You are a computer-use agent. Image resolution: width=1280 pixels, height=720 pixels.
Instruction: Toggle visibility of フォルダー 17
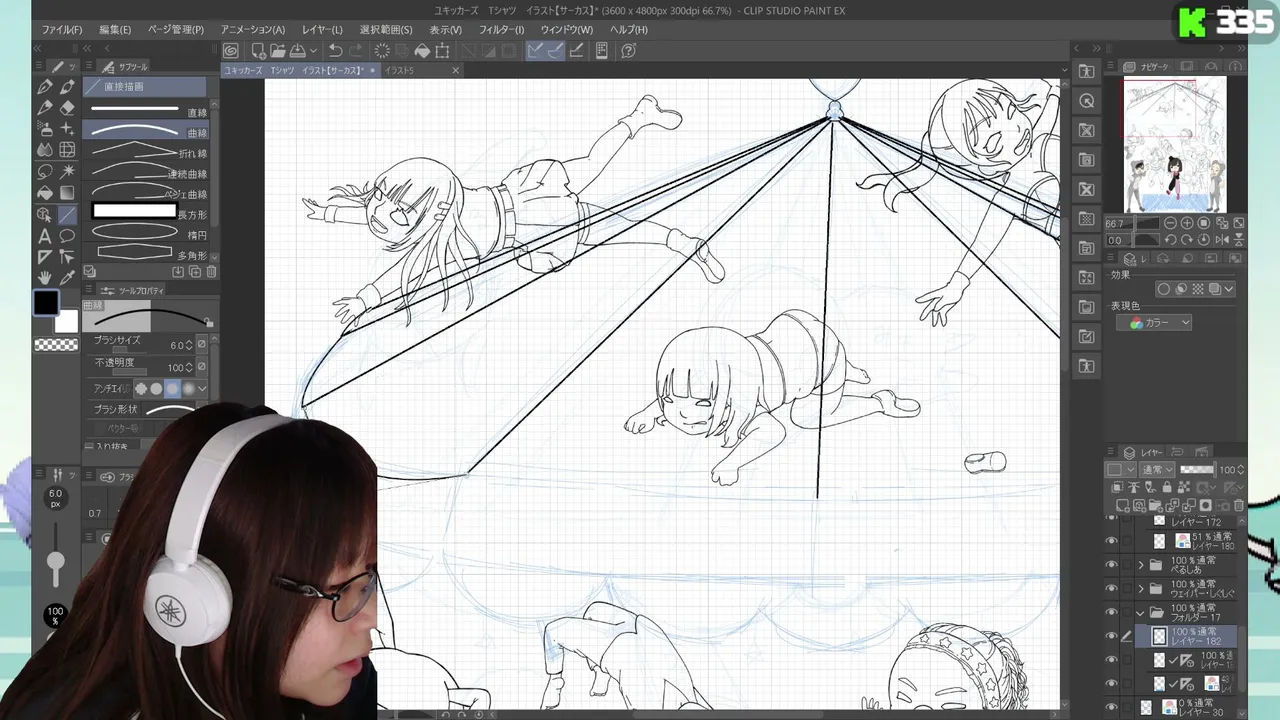click(1111, 612)
